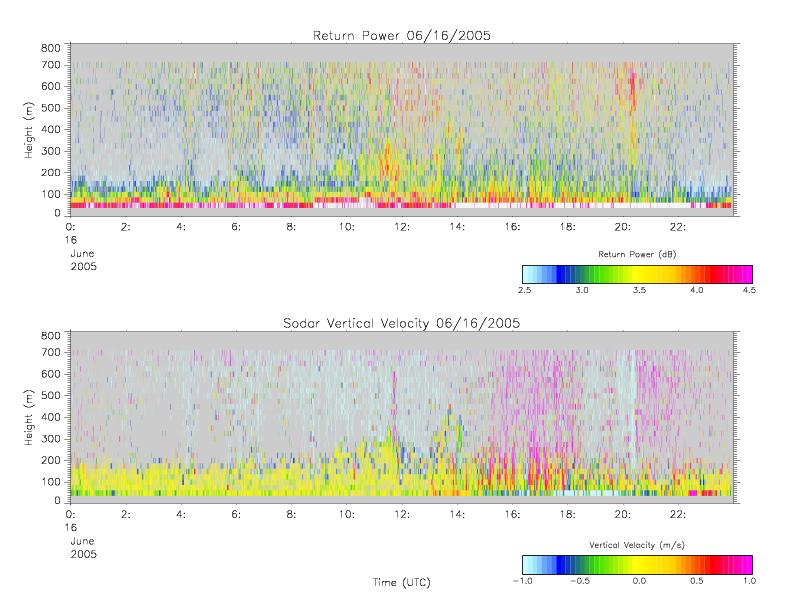The width and height of the screenshot is (791, 611).
Task: Click the "6:" time tick under Return Power plot
Action: [236, 227]
